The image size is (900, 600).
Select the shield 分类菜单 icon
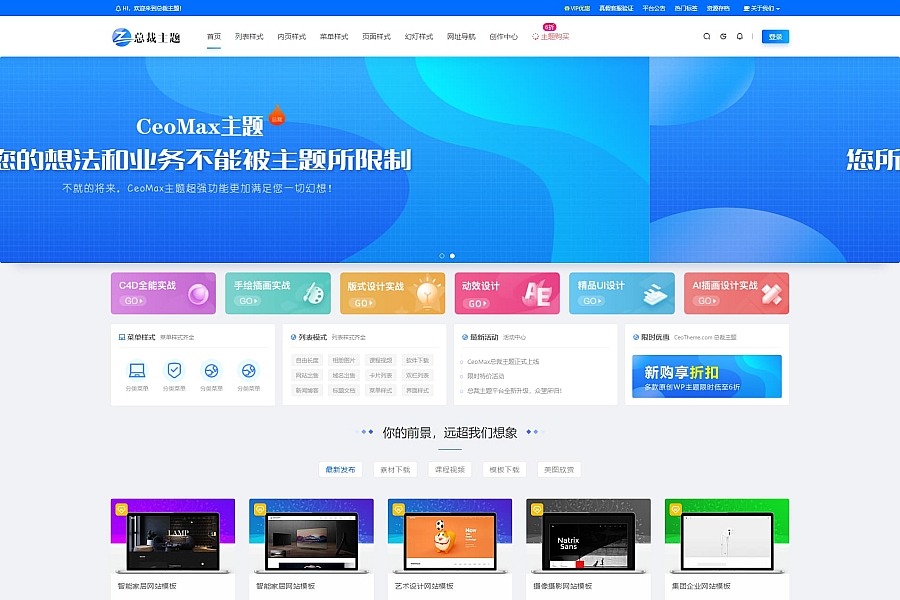pyautogui.click(x=174, y=370)
